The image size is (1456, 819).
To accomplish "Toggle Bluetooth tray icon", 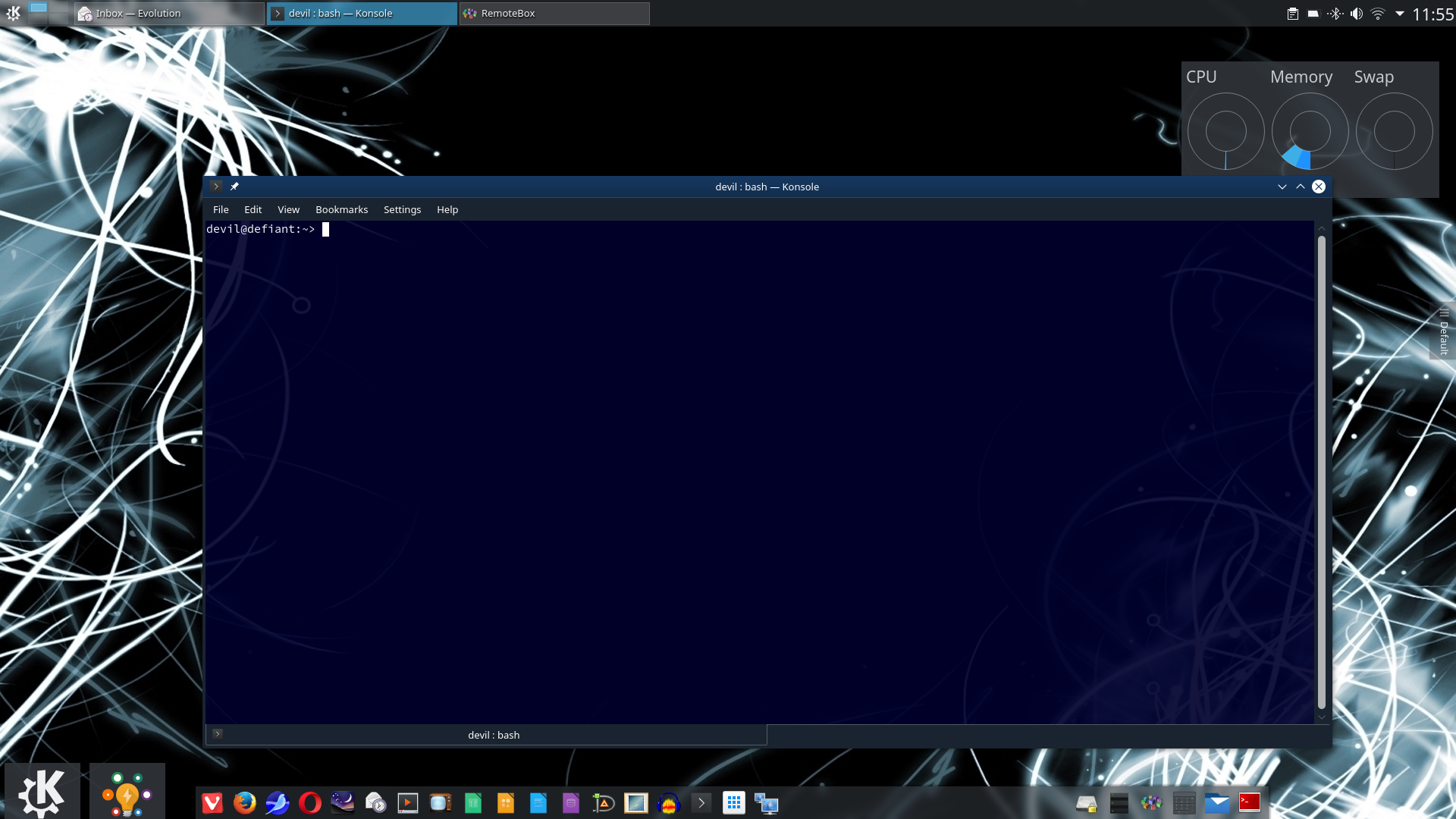I will 1335,14.
